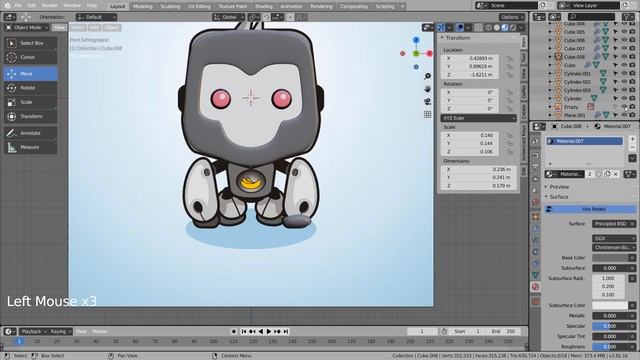Open the Object Mode dropdown
This screenshot has width=640, height=360.
(27, 27)
